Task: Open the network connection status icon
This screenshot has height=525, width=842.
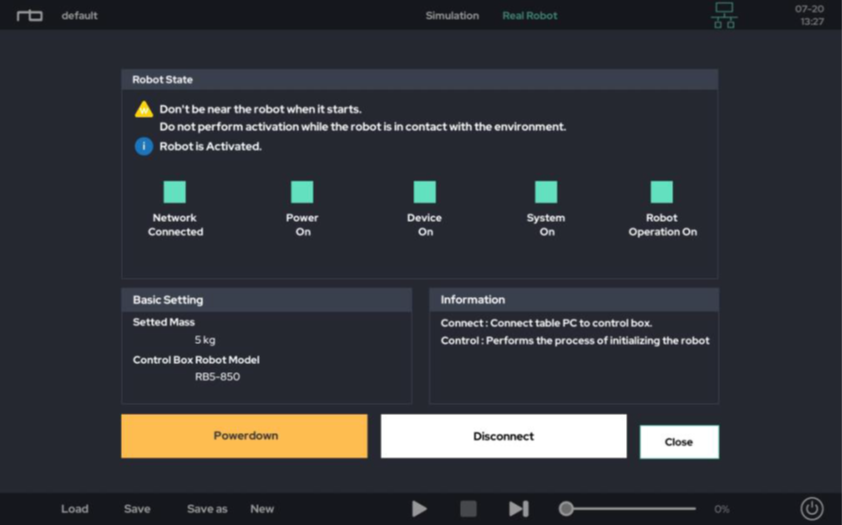Action: 724,16
